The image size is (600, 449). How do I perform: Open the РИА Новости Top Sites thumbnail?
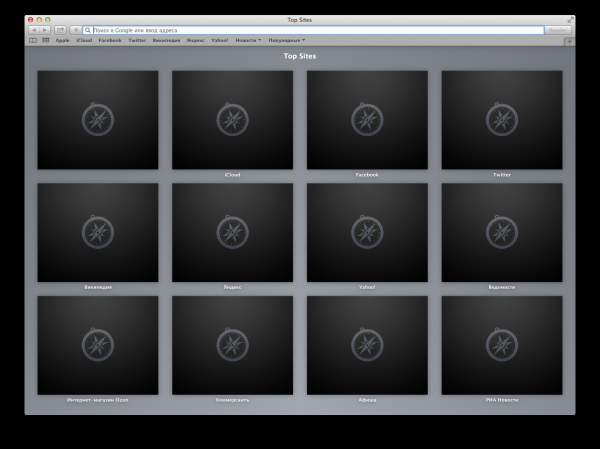[502, 345]
